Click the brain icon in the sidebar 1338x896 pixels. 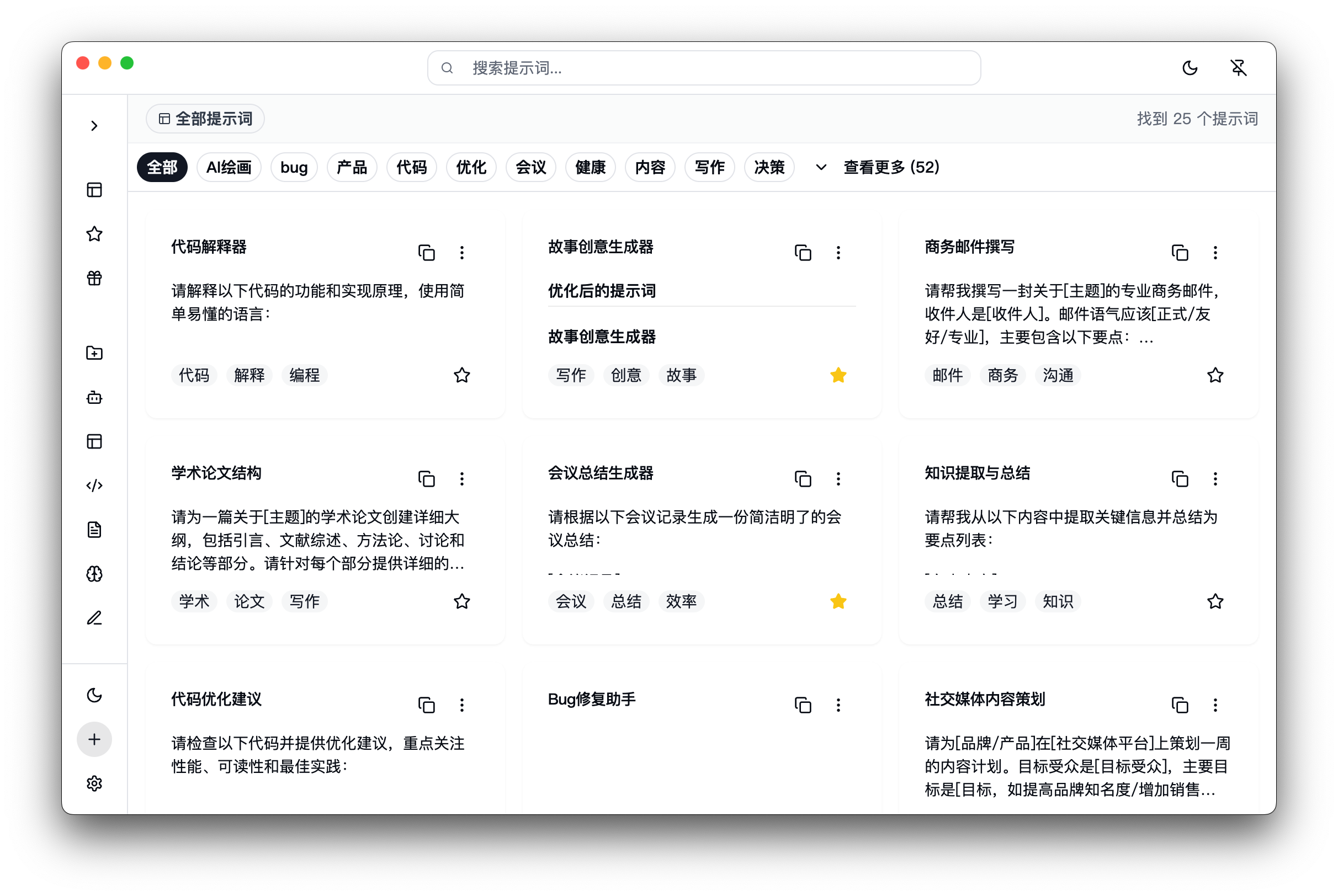94,574
